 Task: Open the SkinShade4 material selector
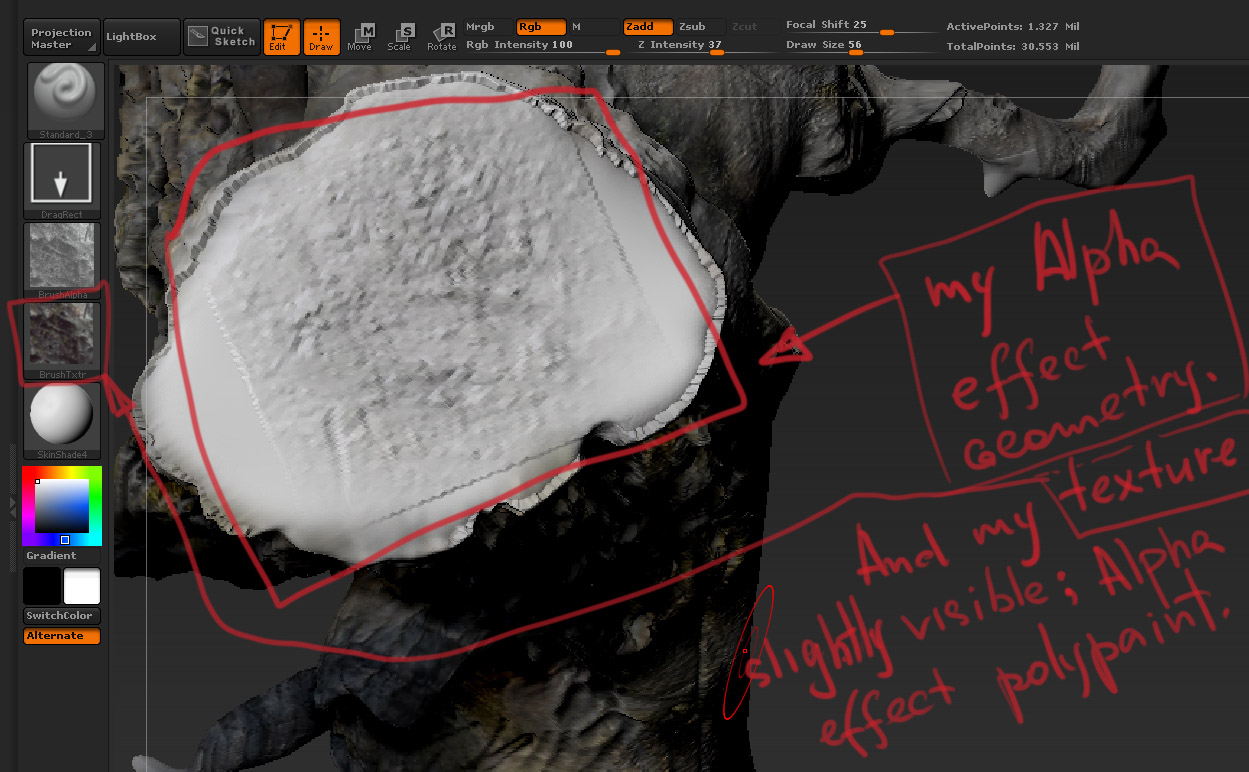coord(62,420)
